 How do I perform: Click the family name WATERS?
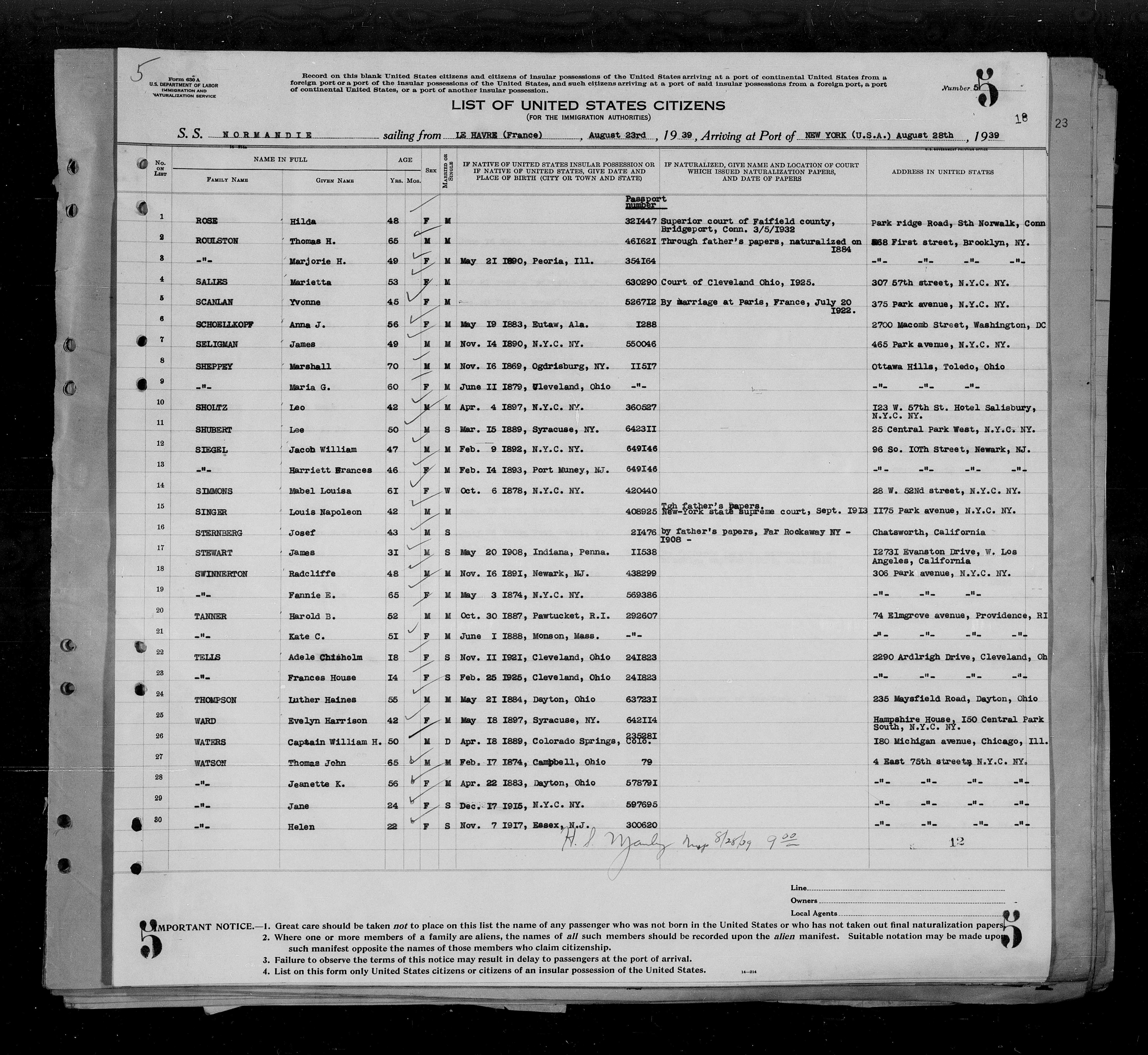pos(210,742)
